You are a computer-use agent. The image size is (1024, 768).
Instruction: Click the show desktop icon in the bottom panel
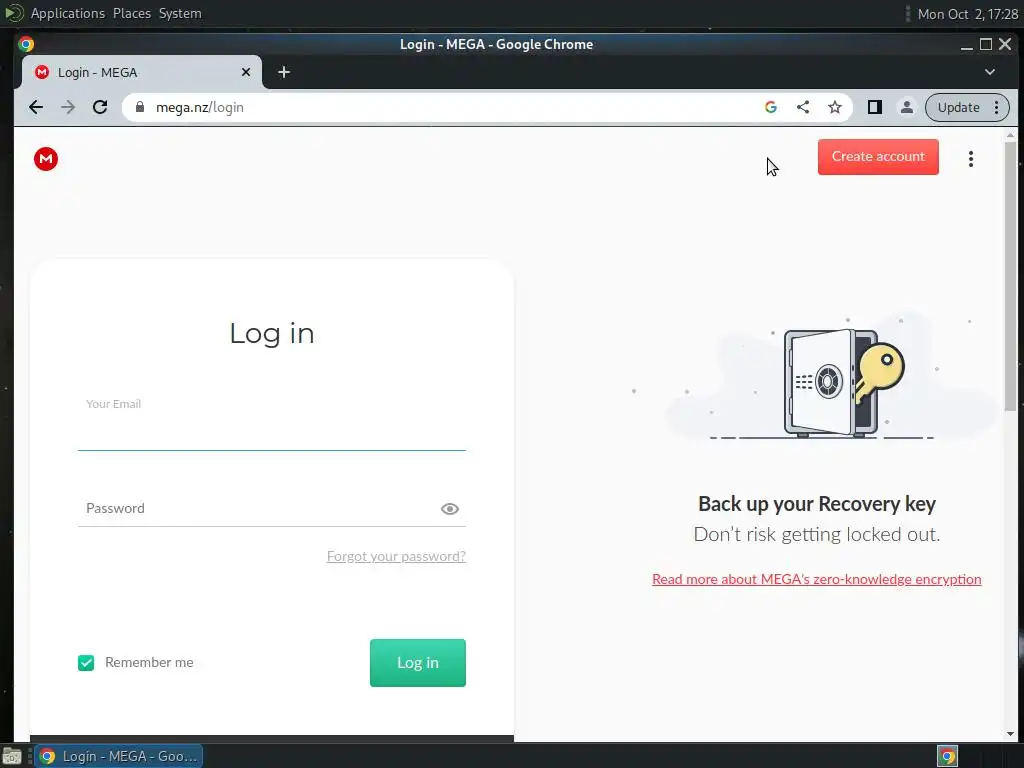(12, 756)
